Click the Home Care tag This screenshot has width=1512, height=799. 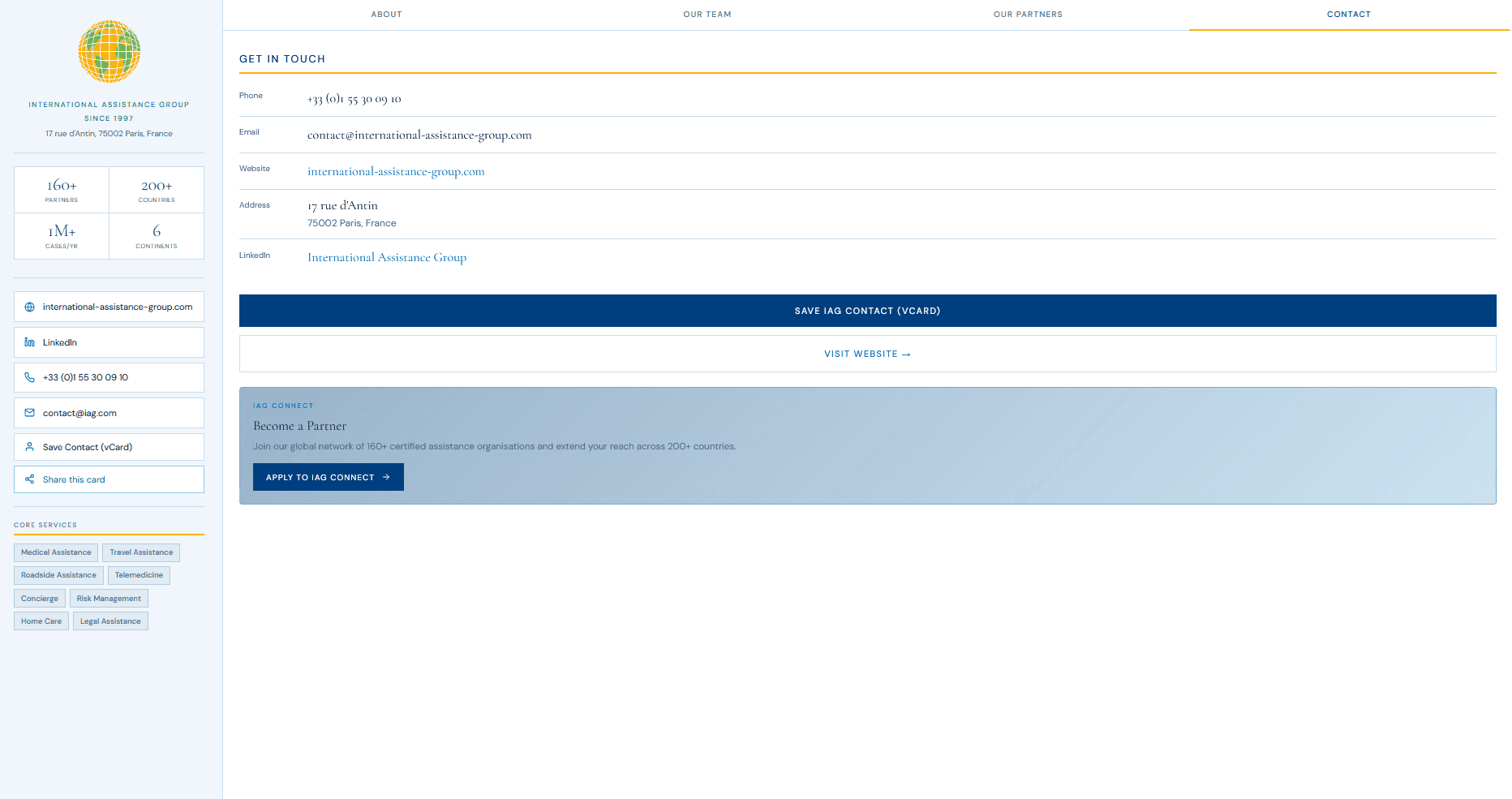click(x=41, y=621)
